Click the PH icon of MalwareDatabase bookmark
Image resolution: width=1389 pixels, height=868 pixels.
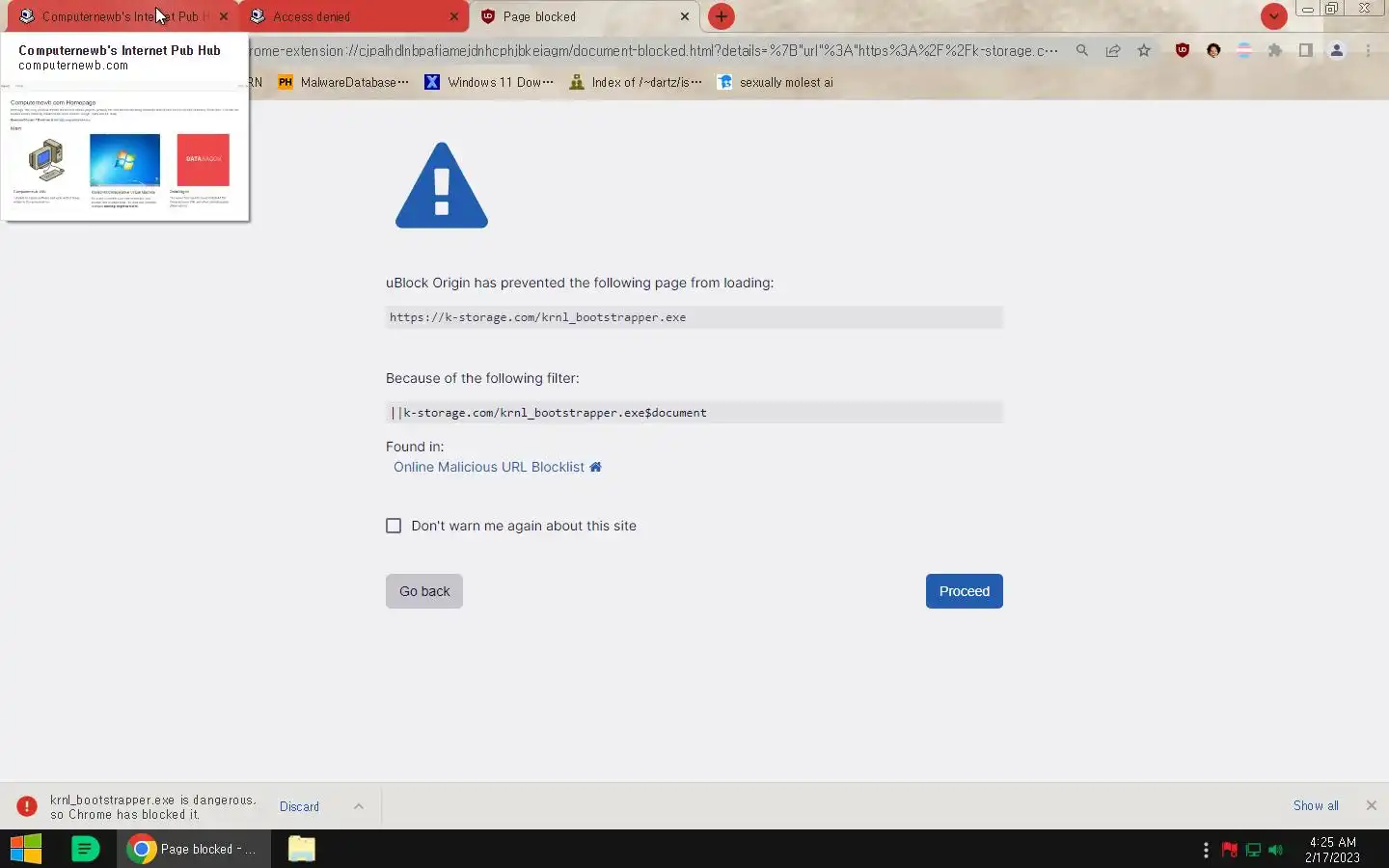(x=286, y=82)
